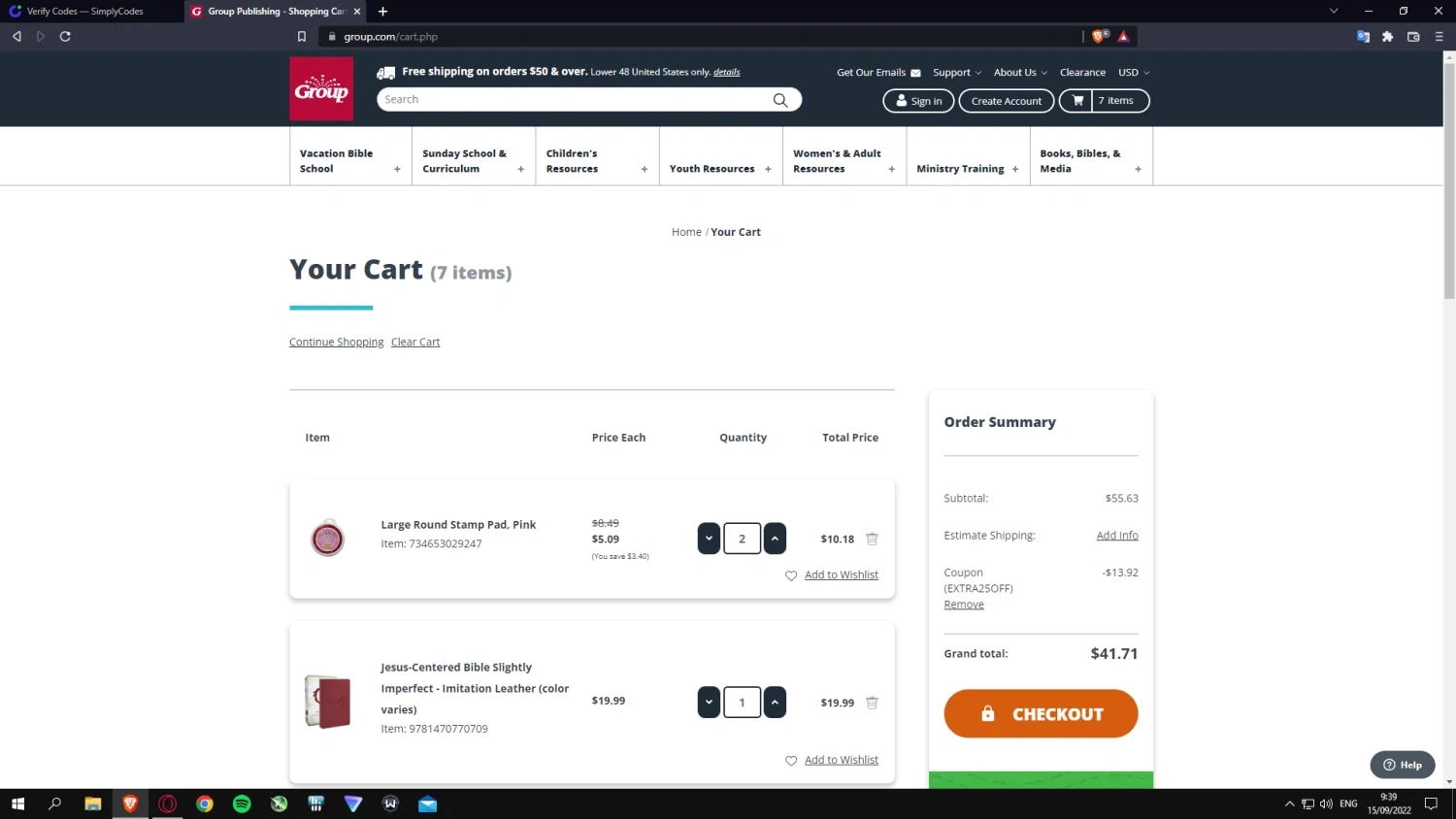The image size is (1456, 819).
Task: Switch to Verify Codes SimplyCodes tab
Action: click(x=92, y=12)
